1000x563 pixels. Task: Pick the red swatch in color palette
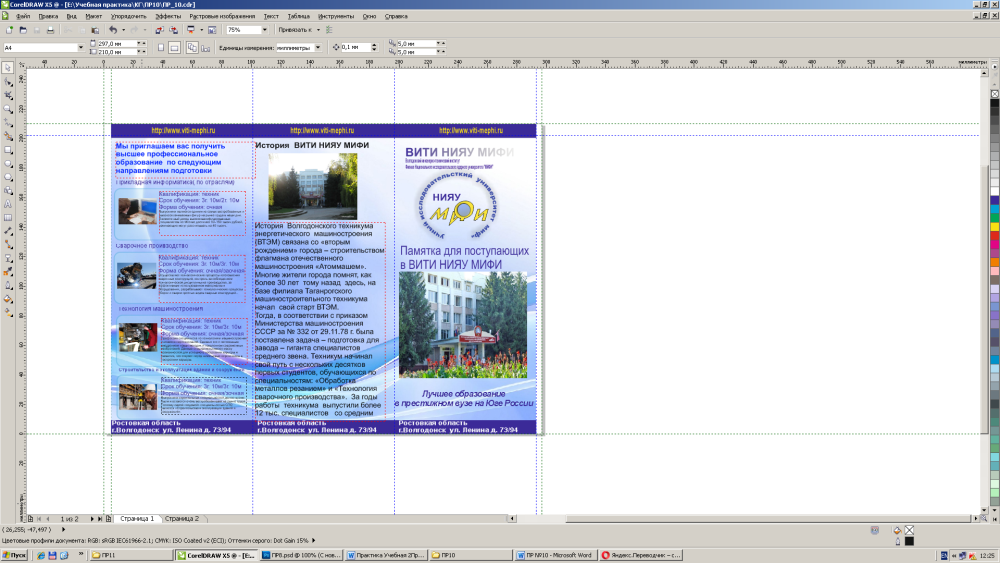[x=994, y=235]
